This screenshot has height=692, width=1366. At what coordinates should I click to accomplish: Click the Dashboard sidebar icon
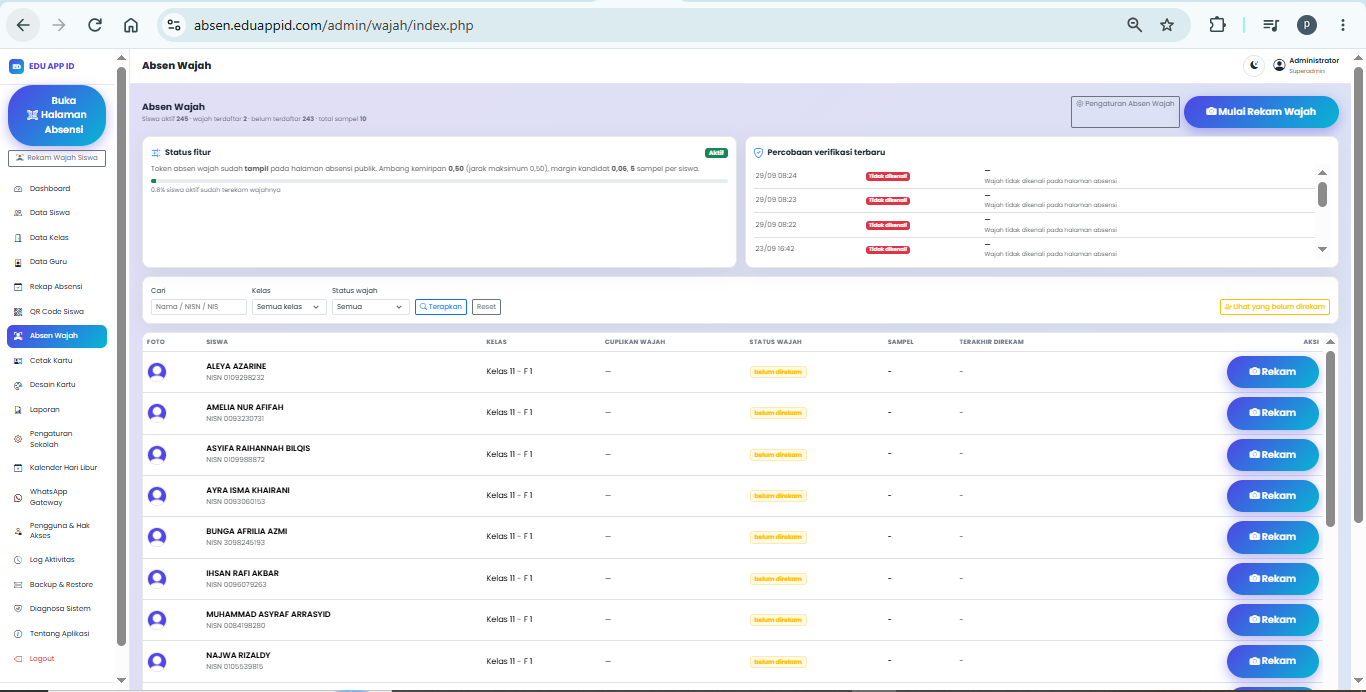[18, 189]
